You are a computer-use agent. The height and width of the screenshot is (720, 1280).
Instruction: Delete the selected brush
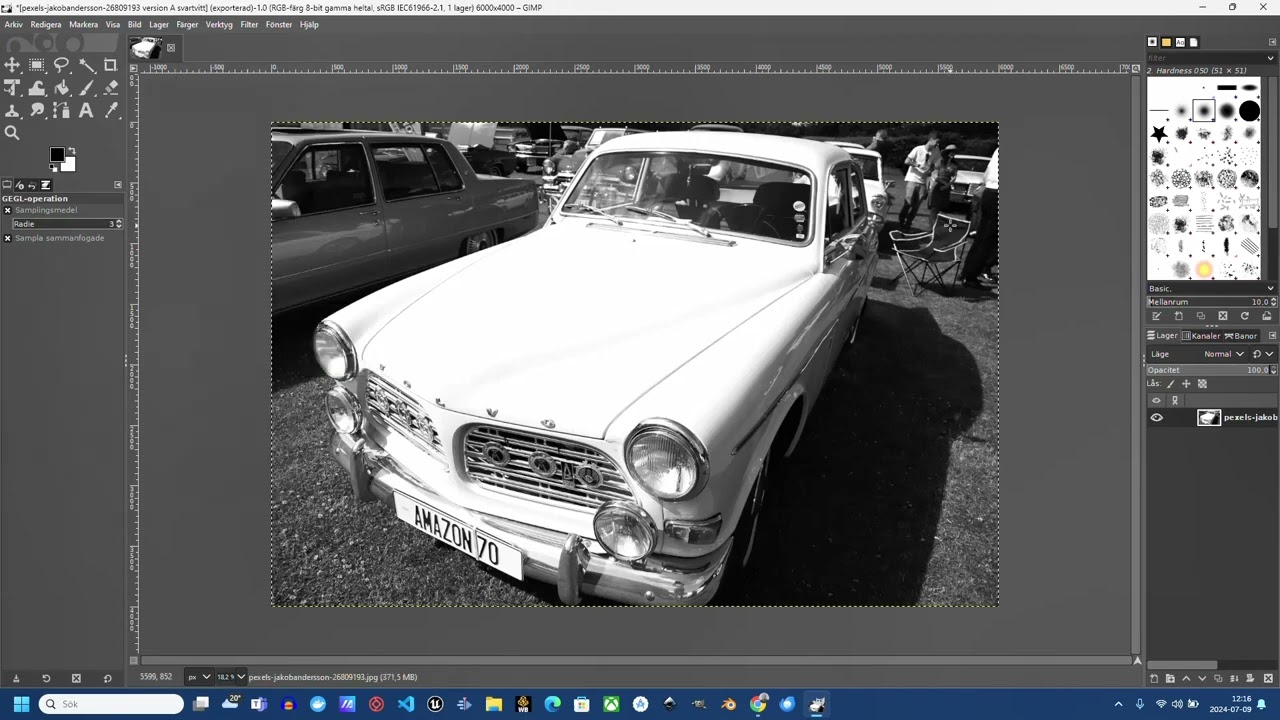pyautogui.click(x=1222, y=316)
